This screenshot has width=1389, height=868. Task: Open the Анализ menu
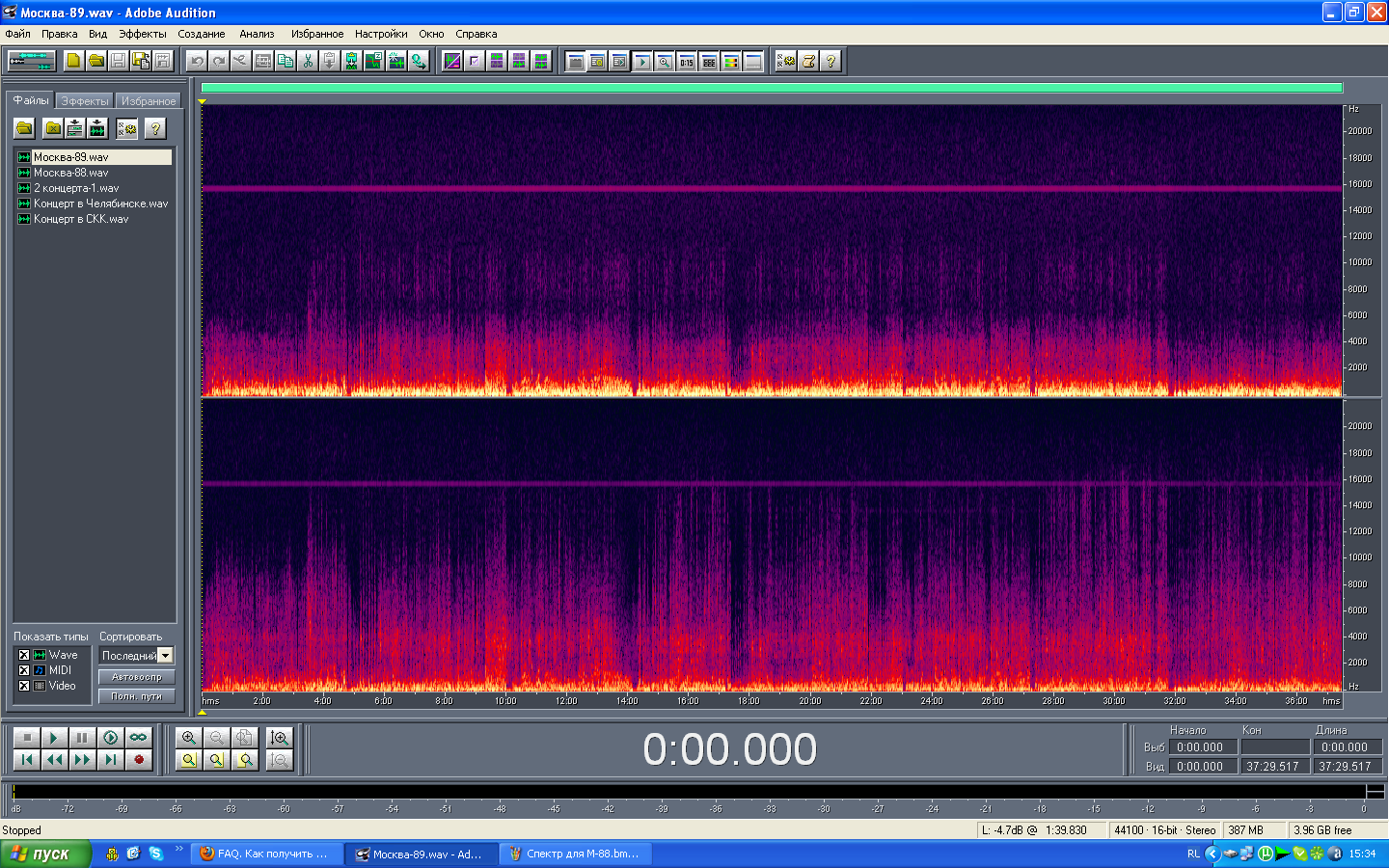tap(257, 34)
